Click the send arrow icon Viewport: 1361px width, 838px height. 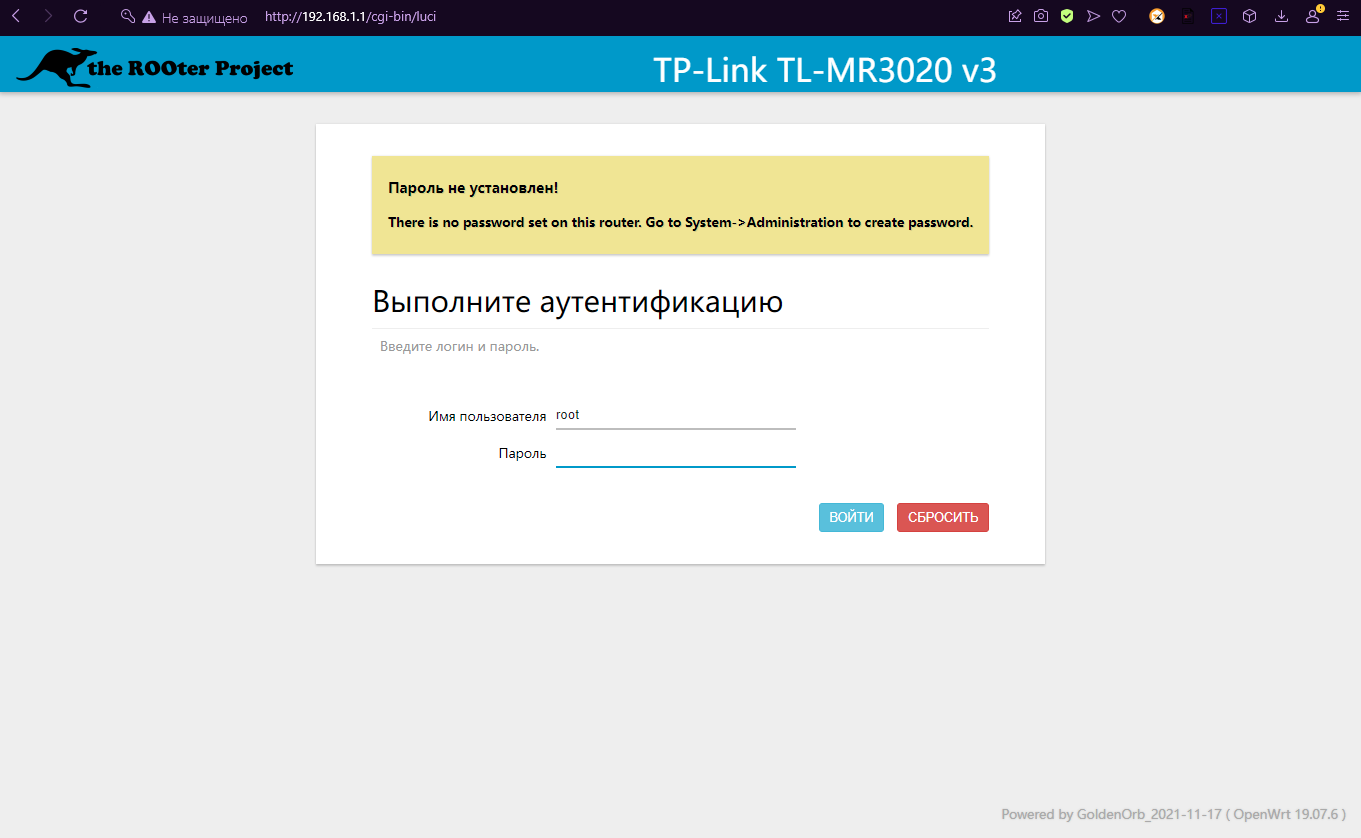pos(1093,16)
